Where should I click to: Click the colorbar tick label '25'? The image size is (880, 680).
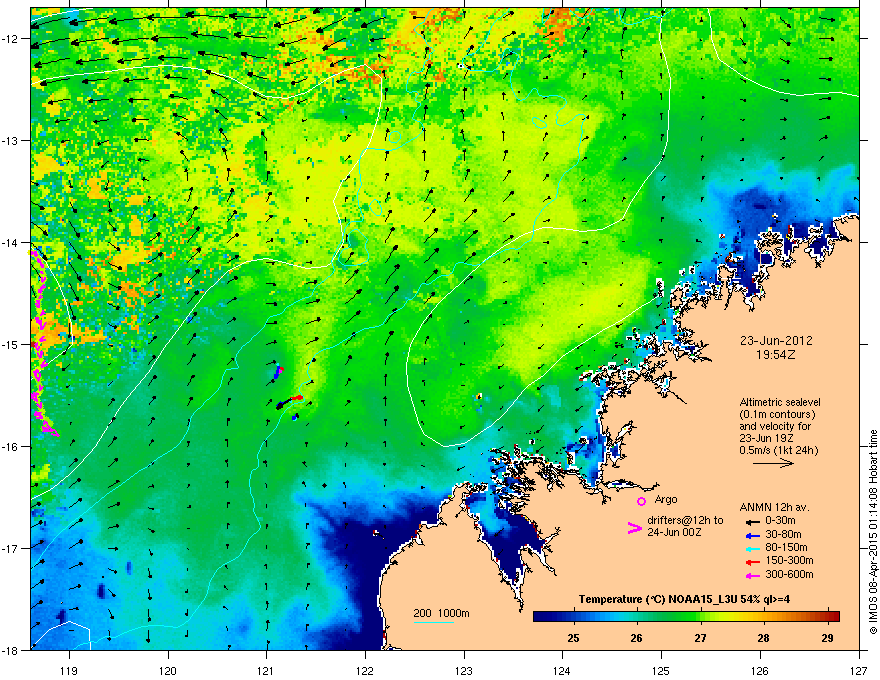(573, 638)
